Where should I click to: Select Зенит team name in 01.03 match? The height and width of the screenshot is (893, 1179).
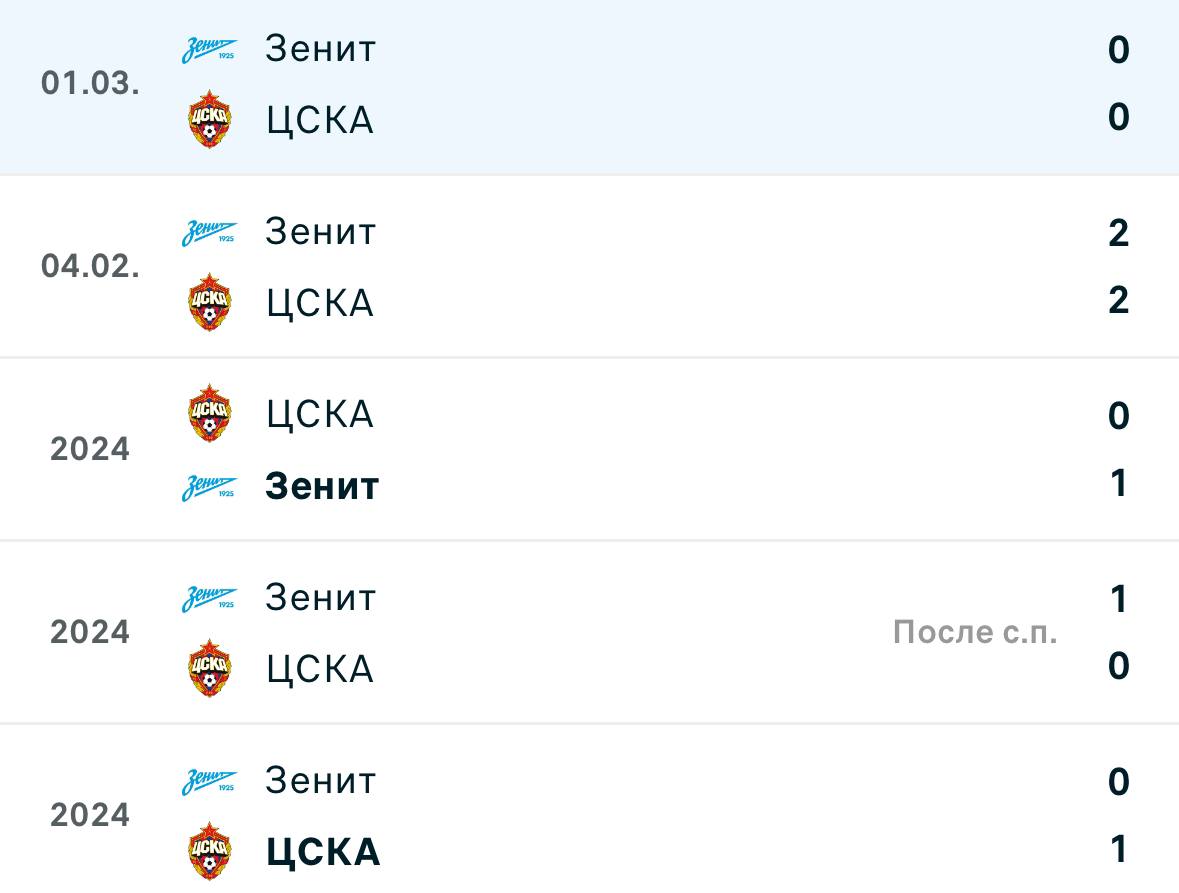coord(320,50)
